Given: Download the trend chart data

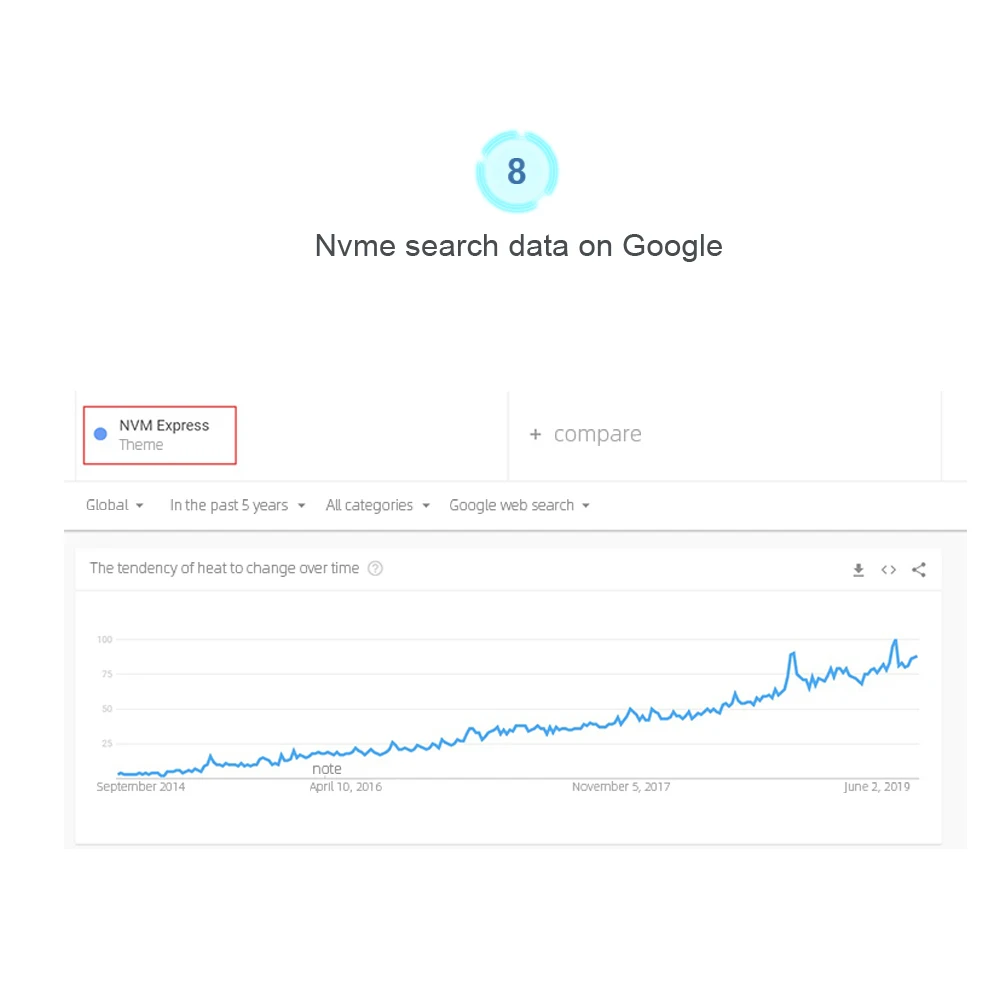Looking at the screenshot, I should click(858, 569).
